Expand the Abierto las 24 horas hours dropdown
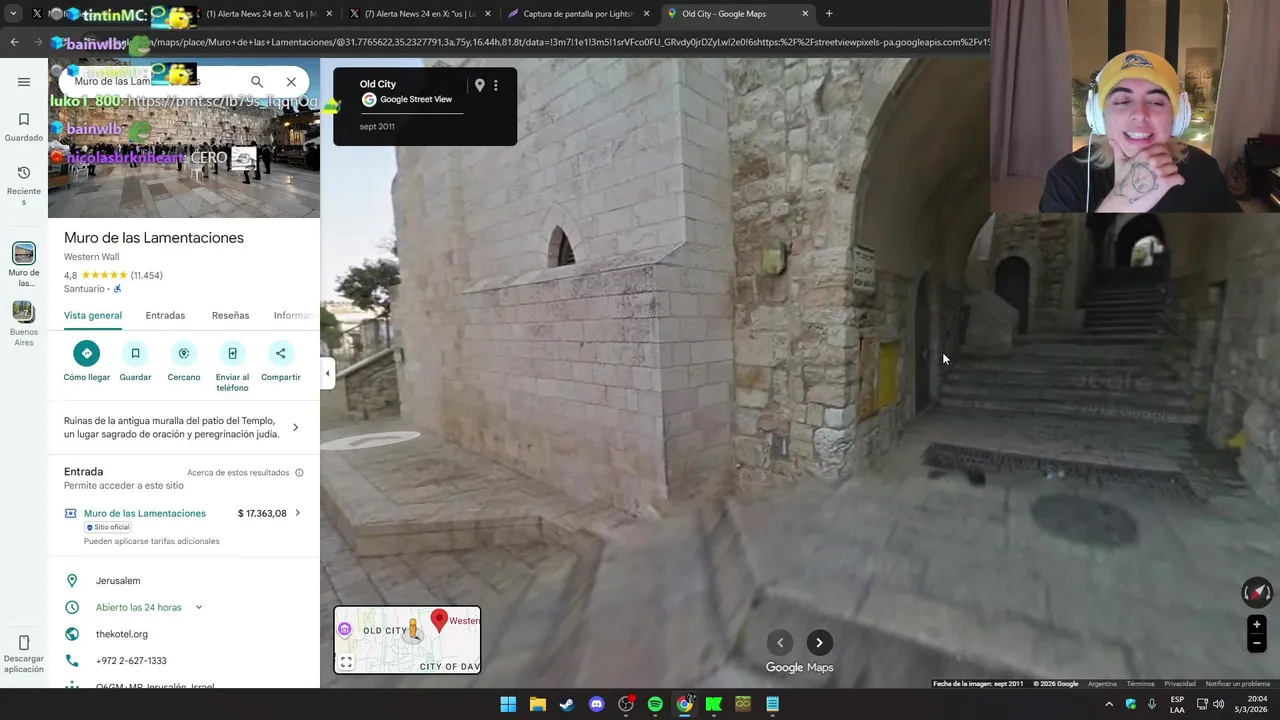The width and height of the screenshot is (1280, 720). tap(199, 607)
